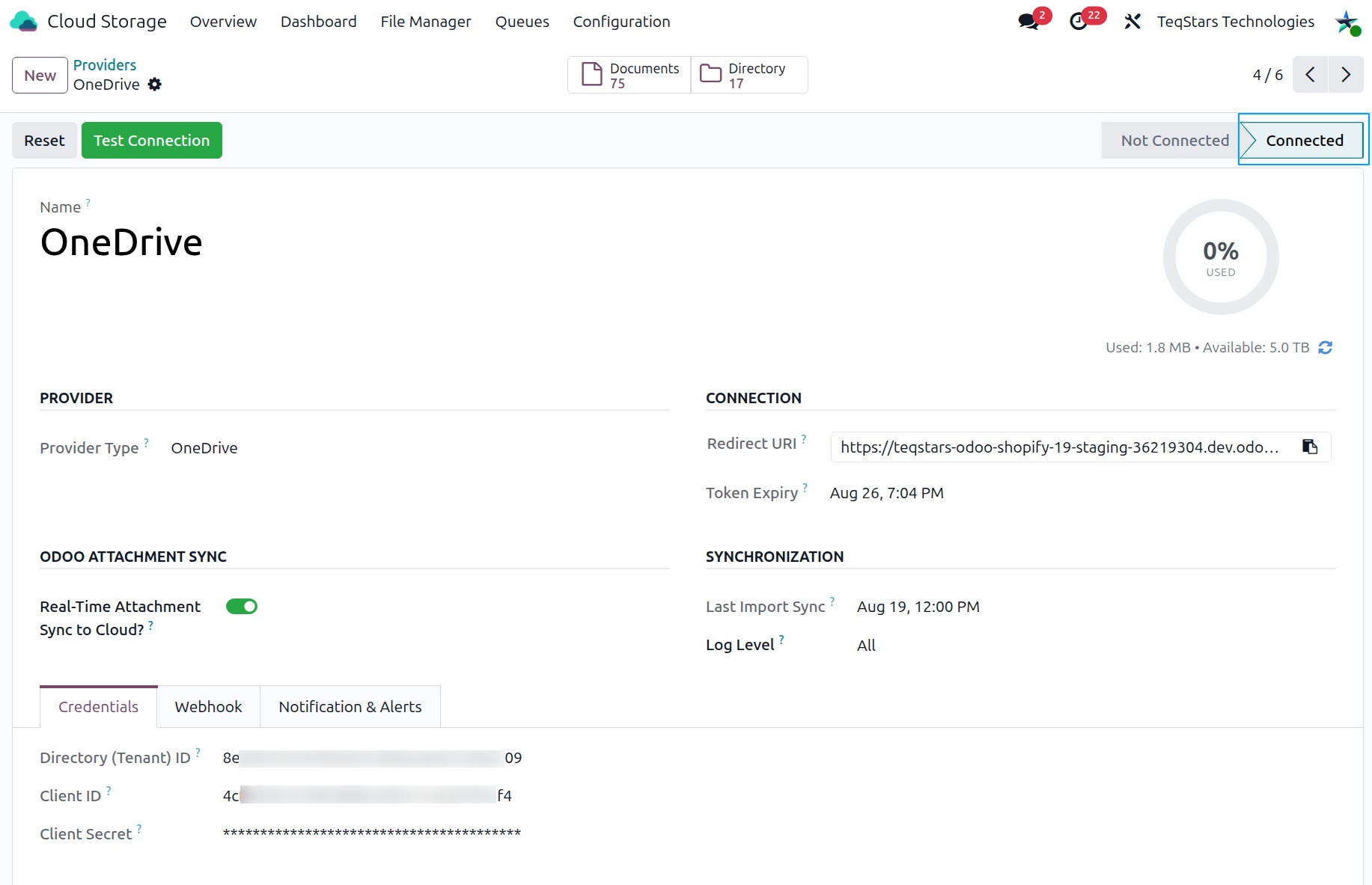Show help tooltip for Last Import Sync

(x=832, y=601)
